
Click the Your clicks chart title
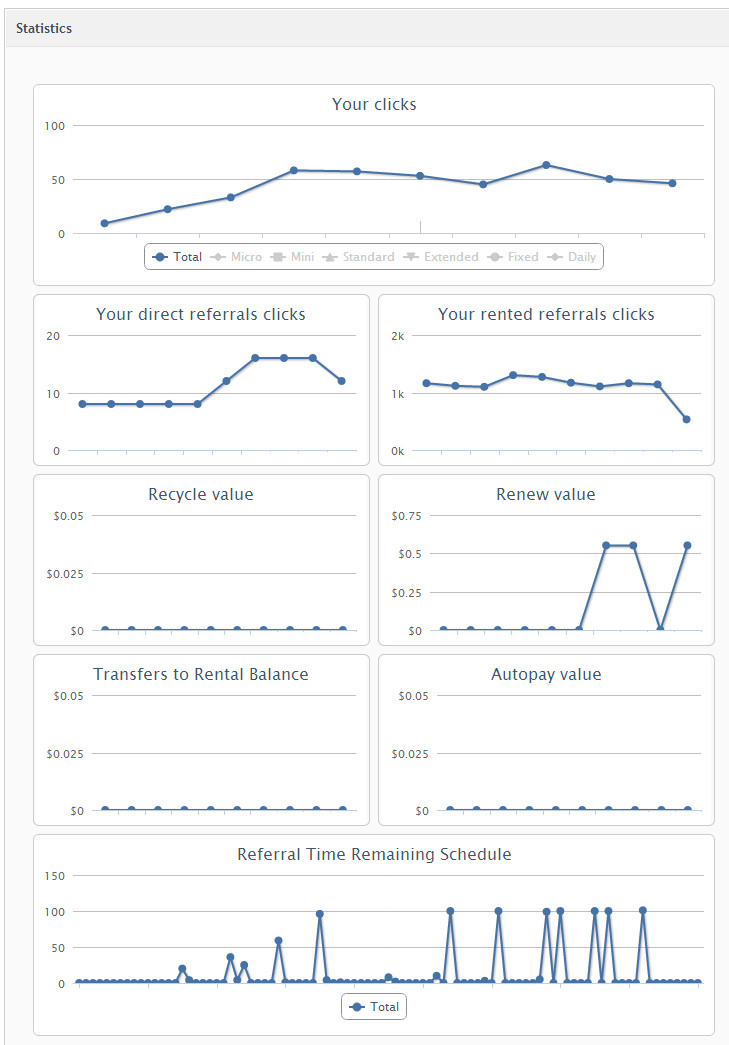(x=374, y=104)
